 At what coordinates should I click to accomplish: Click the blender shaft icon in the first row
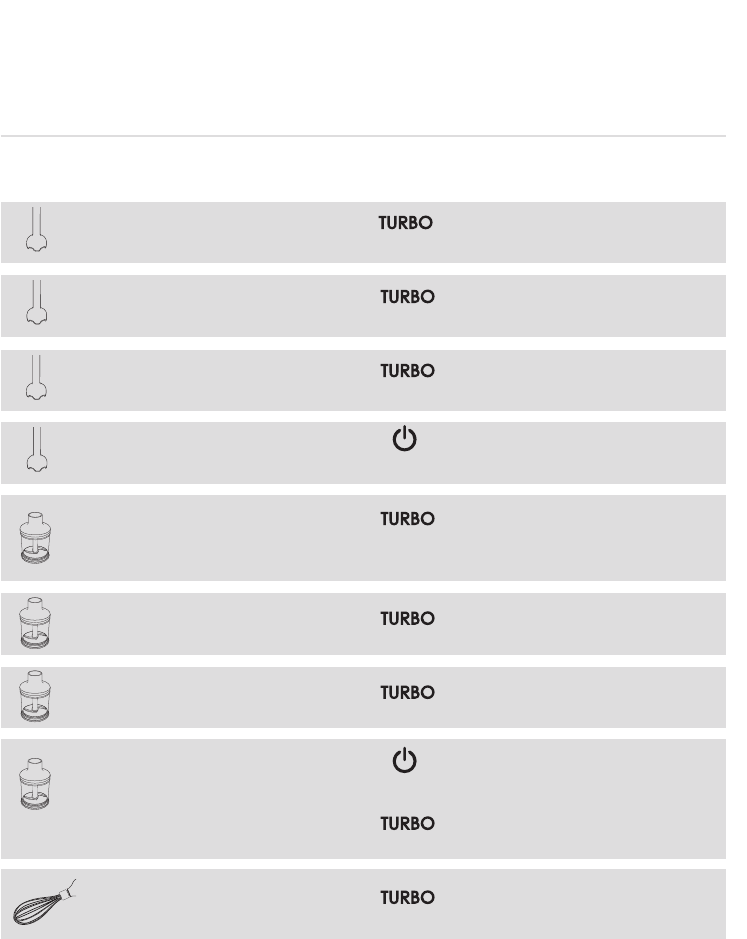[x=38, y=231]
